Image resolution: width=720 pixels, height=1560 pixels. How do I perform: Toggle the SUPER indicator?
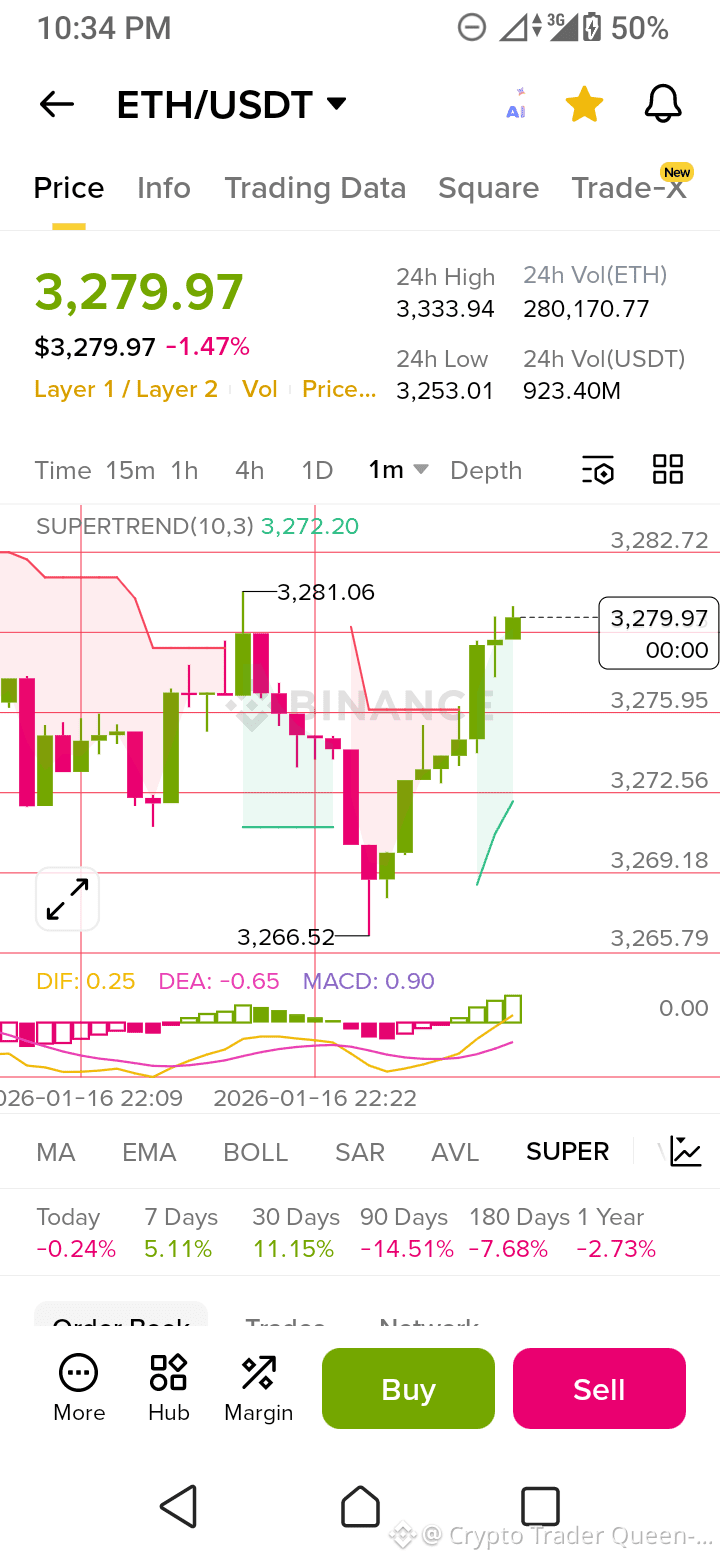(568, 1152)
